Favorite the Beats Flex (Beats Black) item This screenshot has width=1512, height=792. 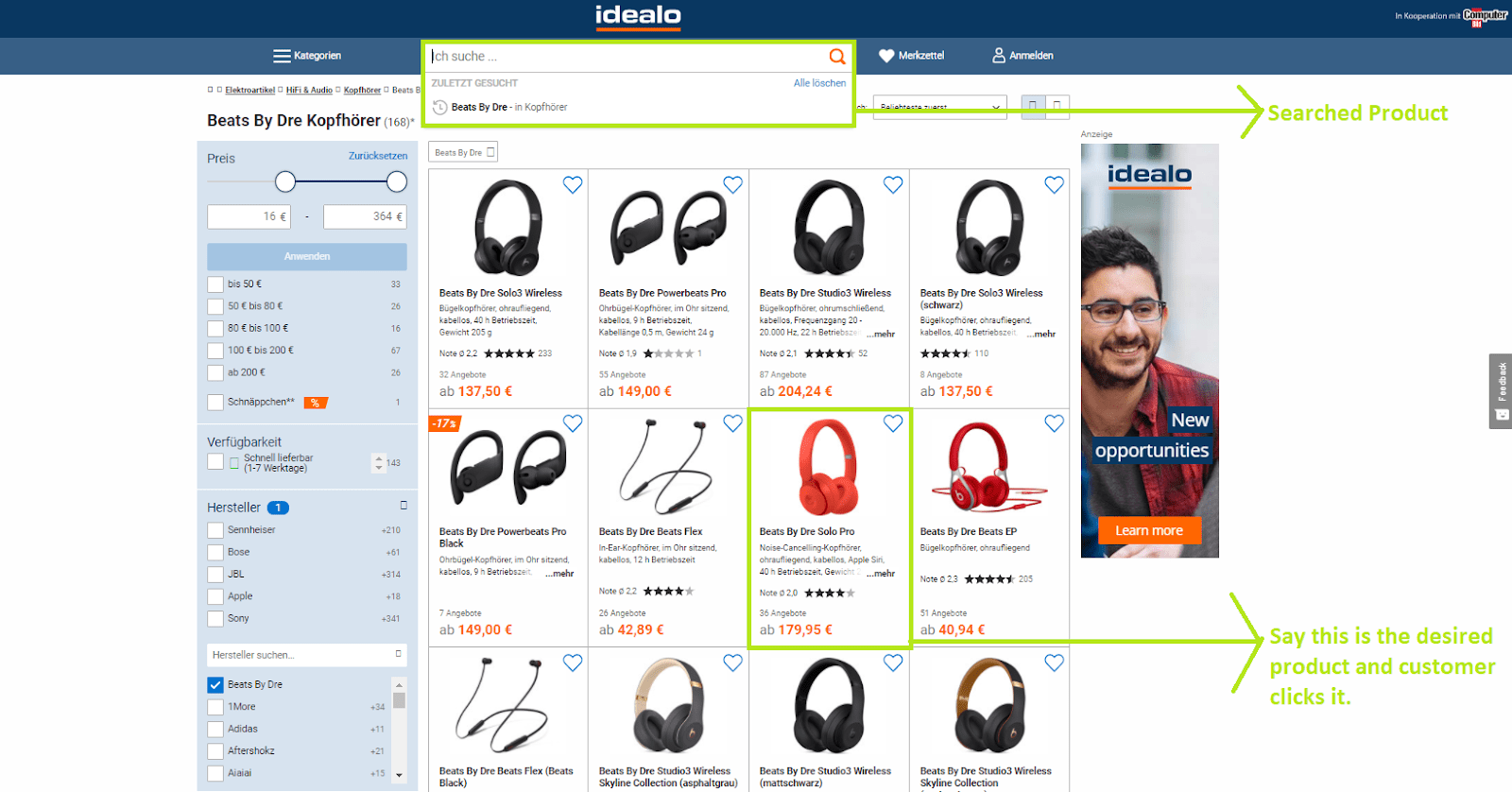point(573,663)
